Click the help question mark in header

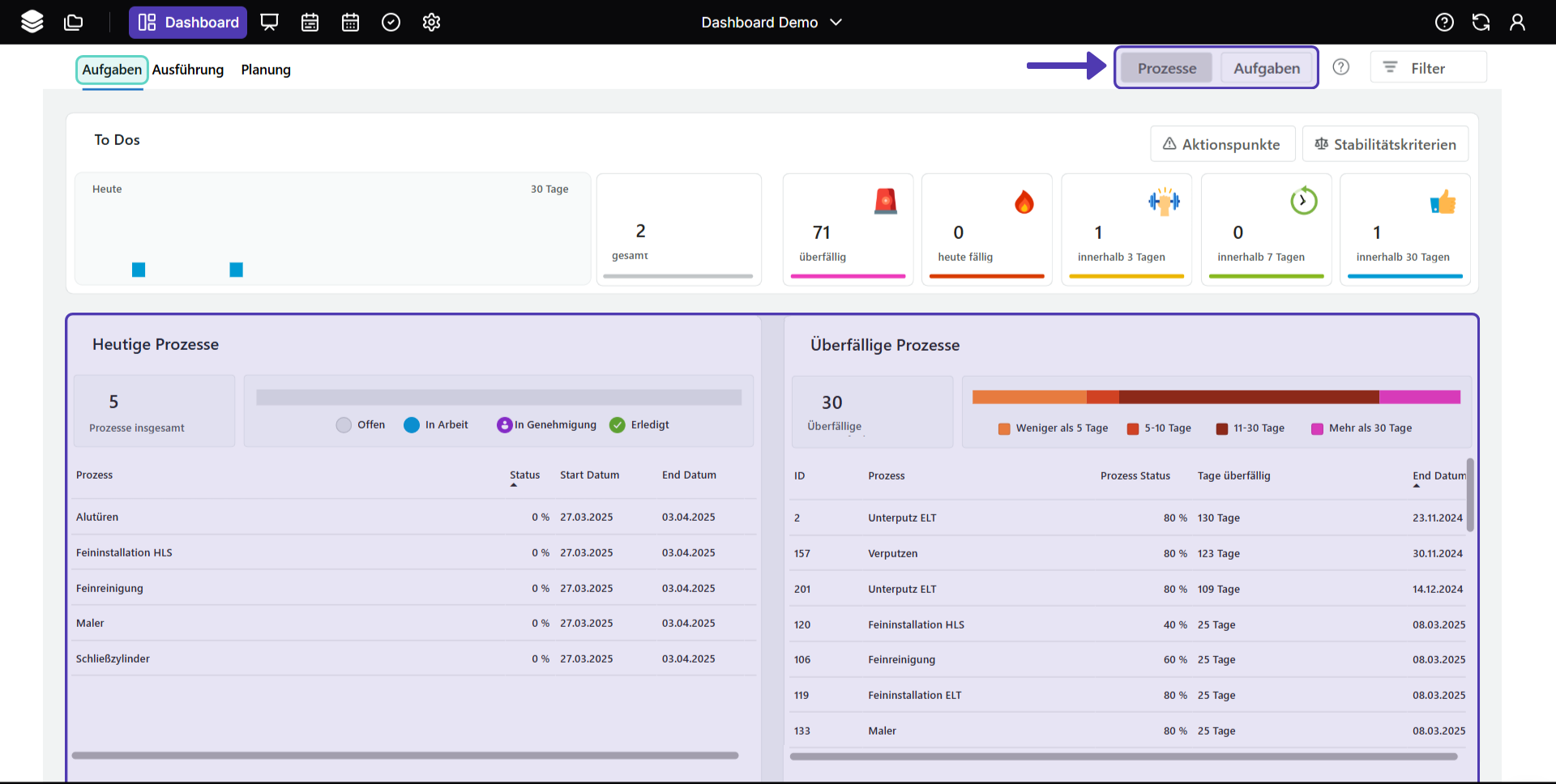1444,22
